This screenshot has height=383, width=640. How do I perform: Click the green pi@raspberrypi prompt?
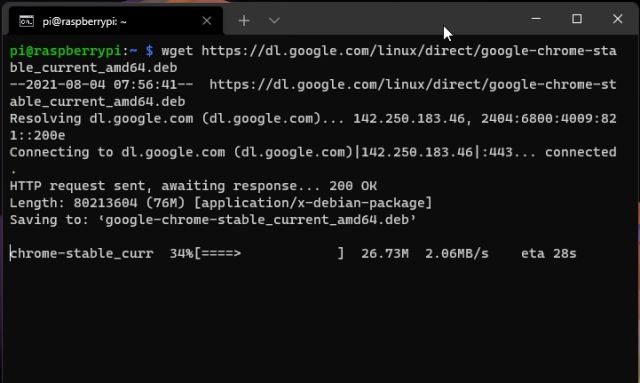[65, 51]
